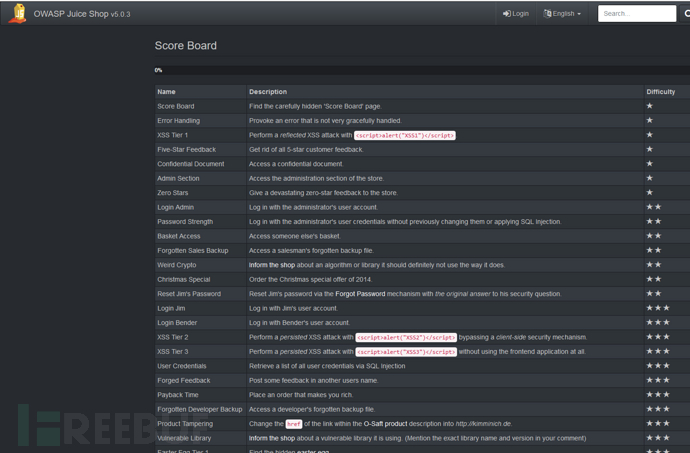Click the XSS2 script code snippet
This screenshot has height=453, width=690.
pyautogui.click(x=406, y=337)
